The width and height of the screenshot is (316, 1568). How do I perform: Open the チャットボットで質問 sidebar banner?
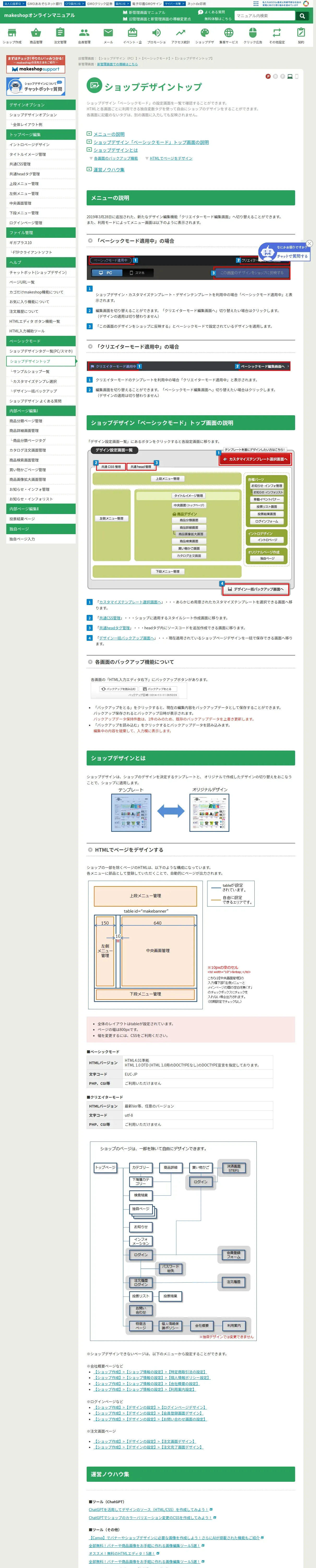click(36, 87)
